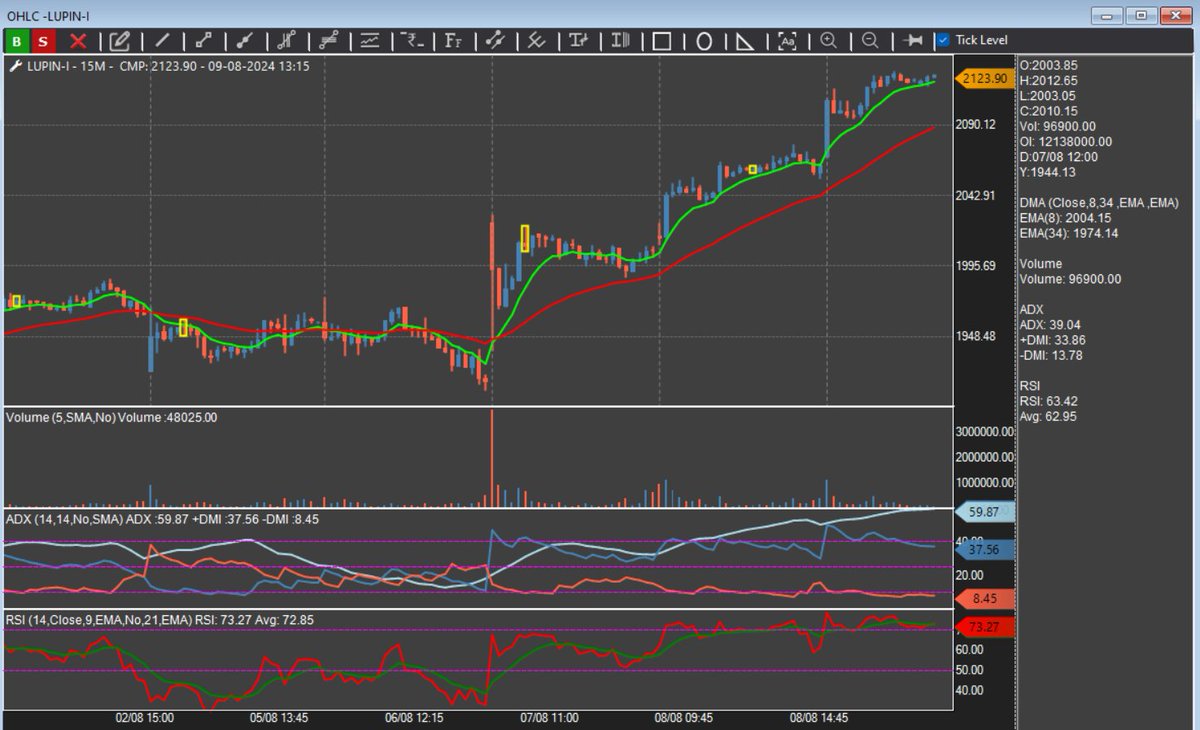The width and height of the screenshot is (1200, 730).
Task: Click the -DMI 8.45 value label
Action: [984, 599]
